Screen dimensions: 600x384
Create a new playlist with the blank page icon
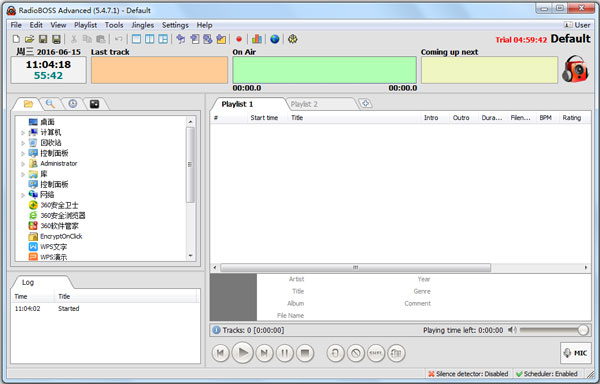click(x=16, y=39)
